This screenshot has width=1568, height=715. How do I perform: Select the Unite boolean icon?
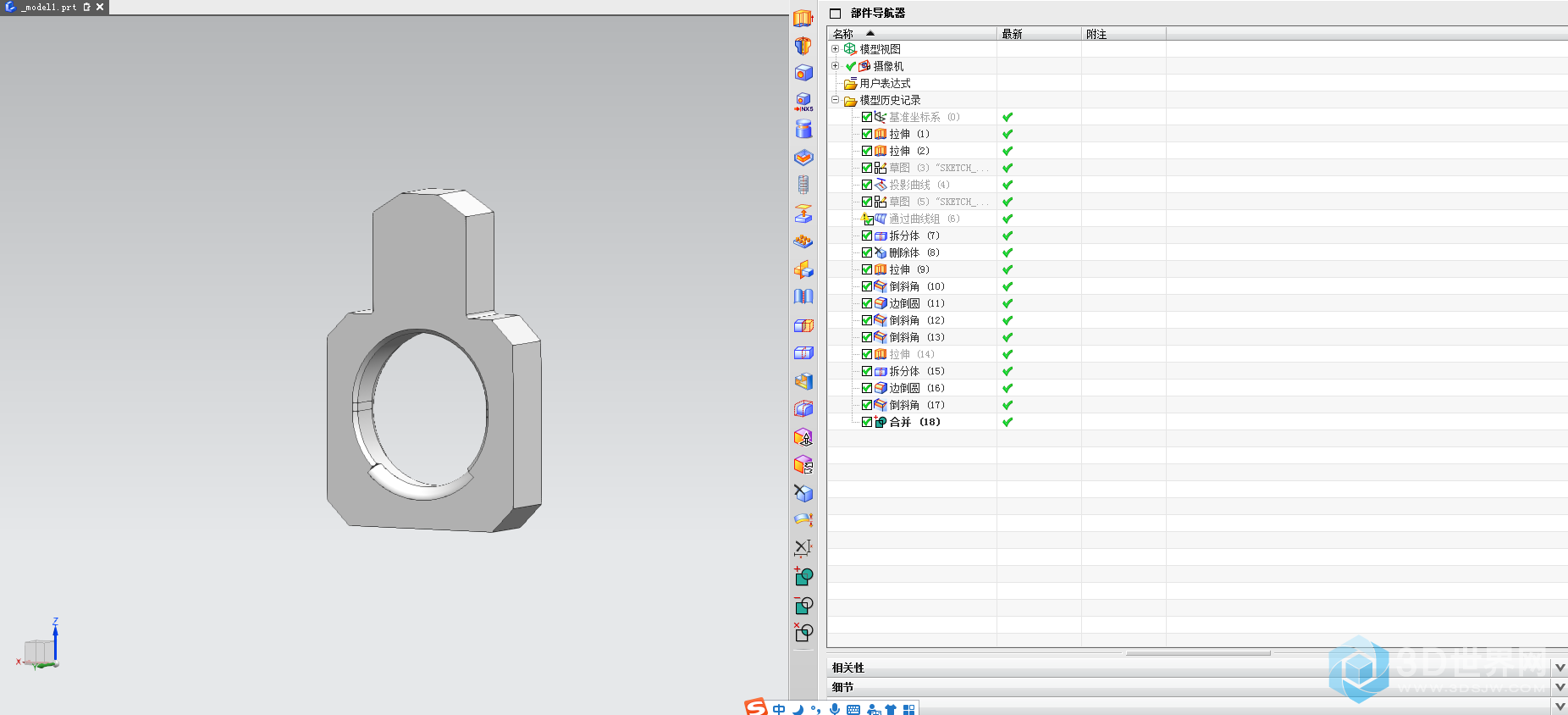(803, 577)
